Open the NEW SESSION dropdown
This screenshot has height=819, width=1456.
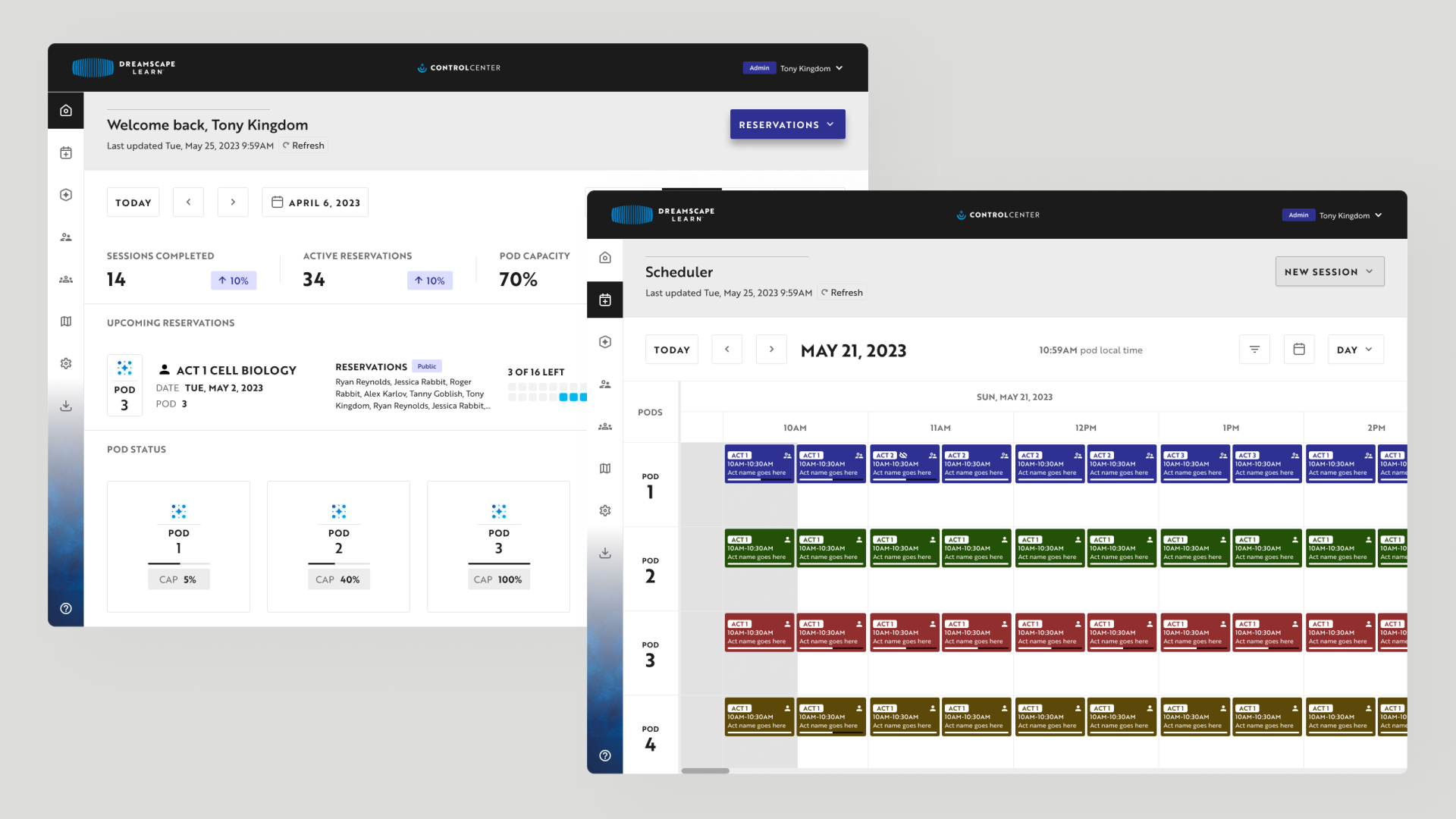tap(1329, 271)
